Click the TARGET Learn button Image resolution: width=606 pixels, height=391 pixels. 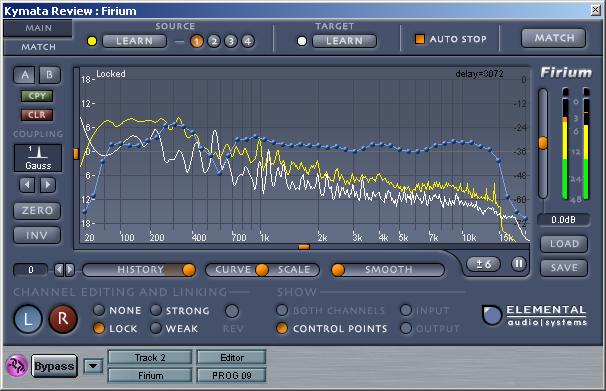[x=344, y=41]
